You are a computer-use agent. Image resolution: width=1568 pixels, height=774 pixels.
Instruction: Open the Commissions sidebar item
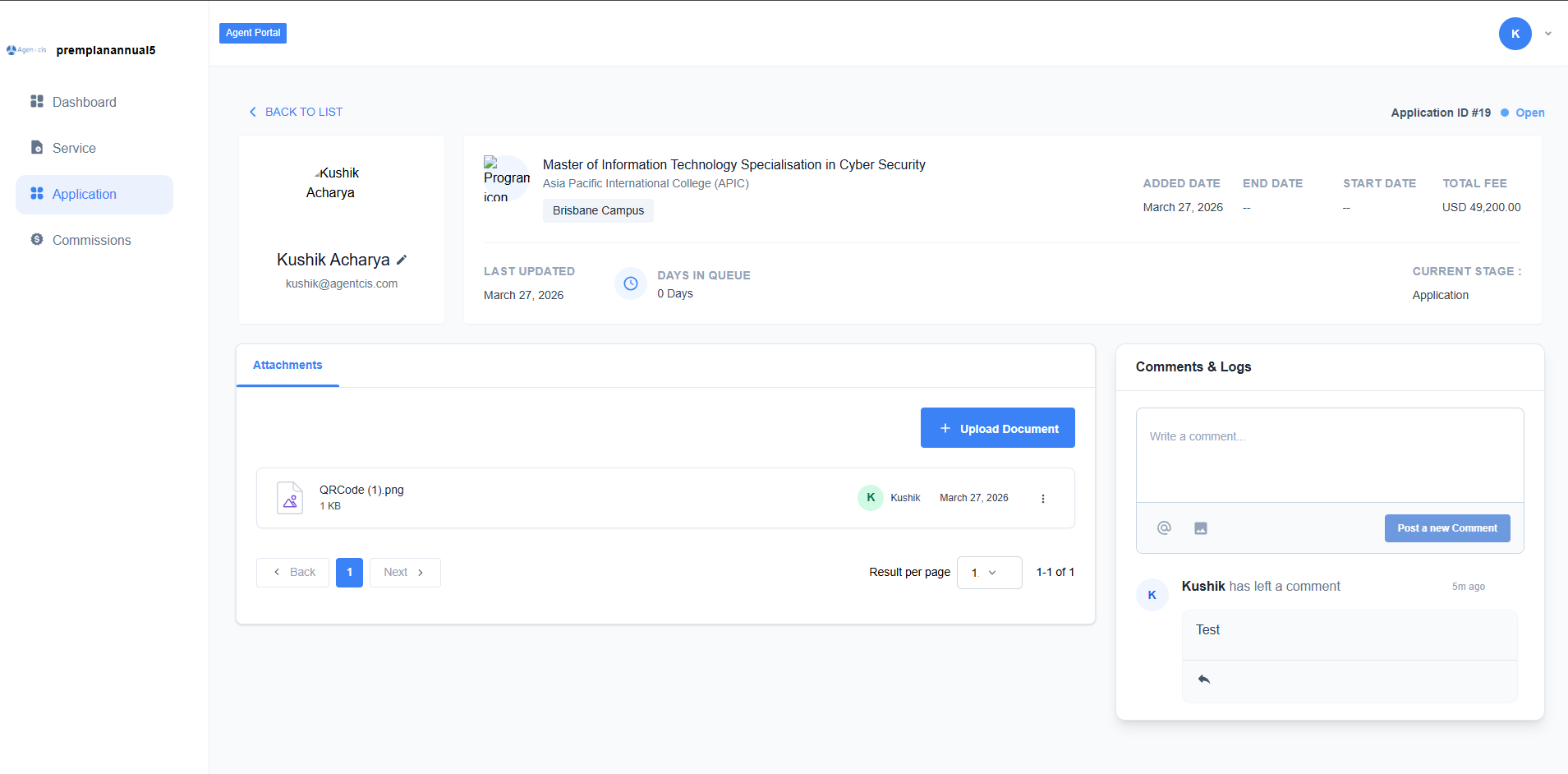94,240
